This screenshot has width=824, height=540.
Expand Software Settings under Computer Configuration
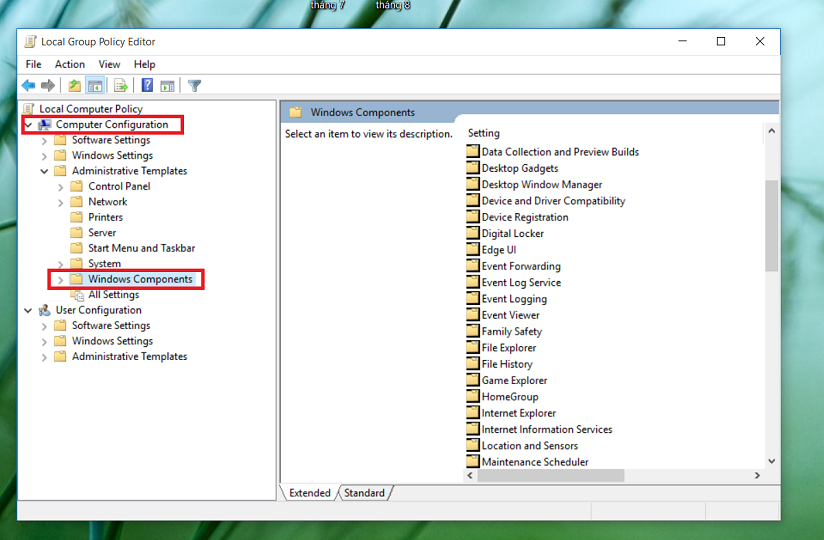tap(44, 141)
